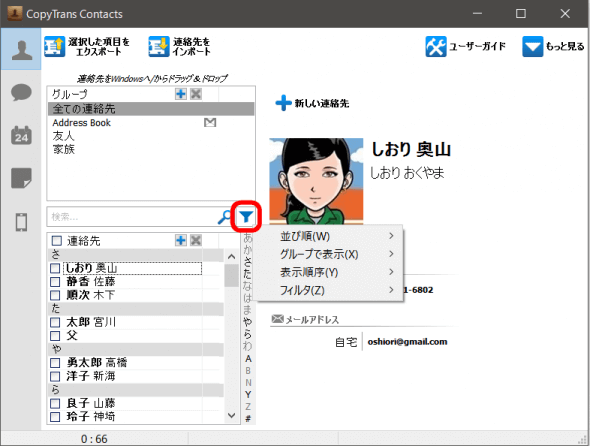590x446 pixels.
Task: Toggle the select-all 連絡先 checkbox
Action: [57, 241]
